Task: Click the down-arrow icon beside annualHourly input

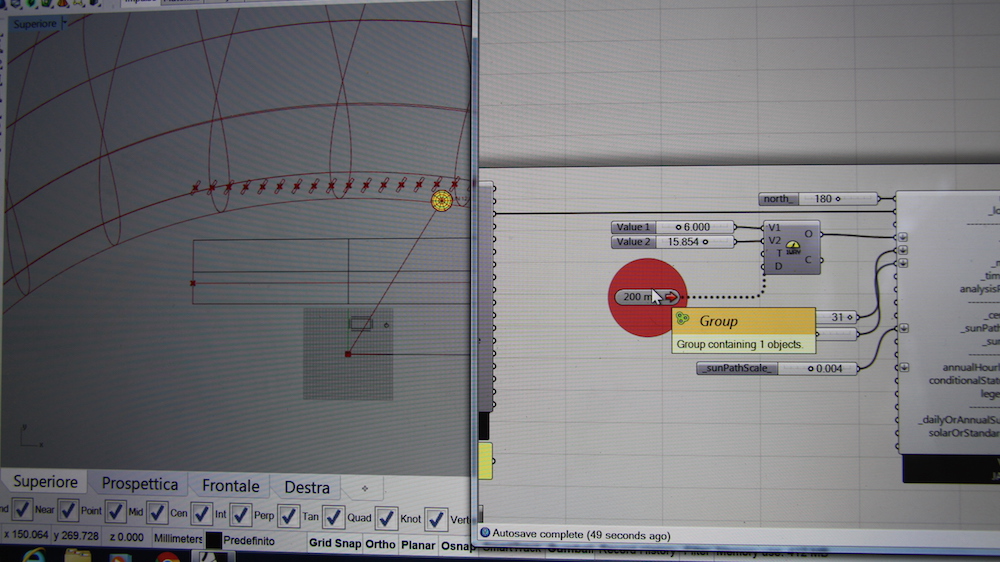Action: point(904,367)
